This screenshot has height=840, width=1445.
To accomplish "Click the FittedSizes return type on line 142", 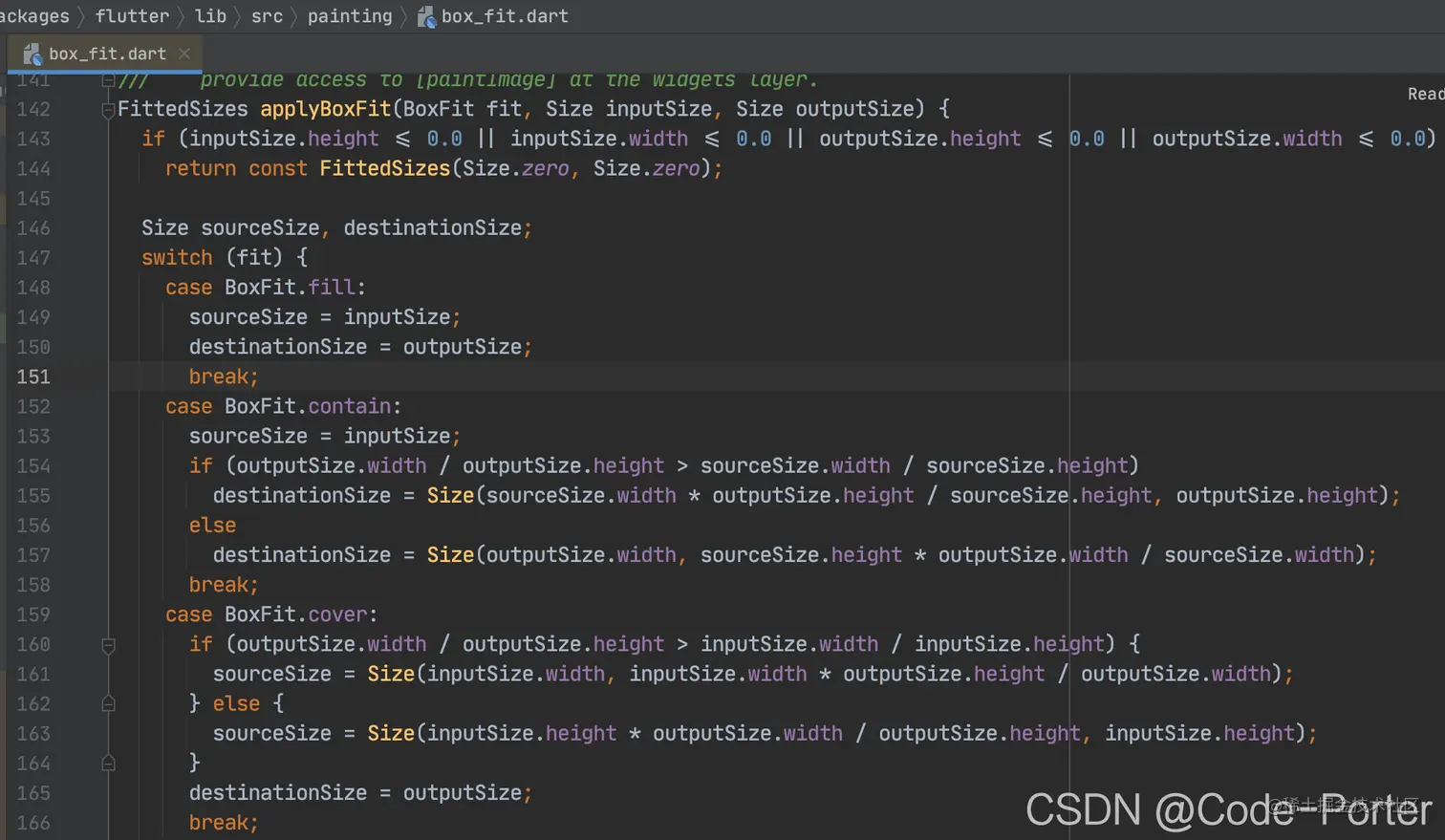I will [183, 109].
